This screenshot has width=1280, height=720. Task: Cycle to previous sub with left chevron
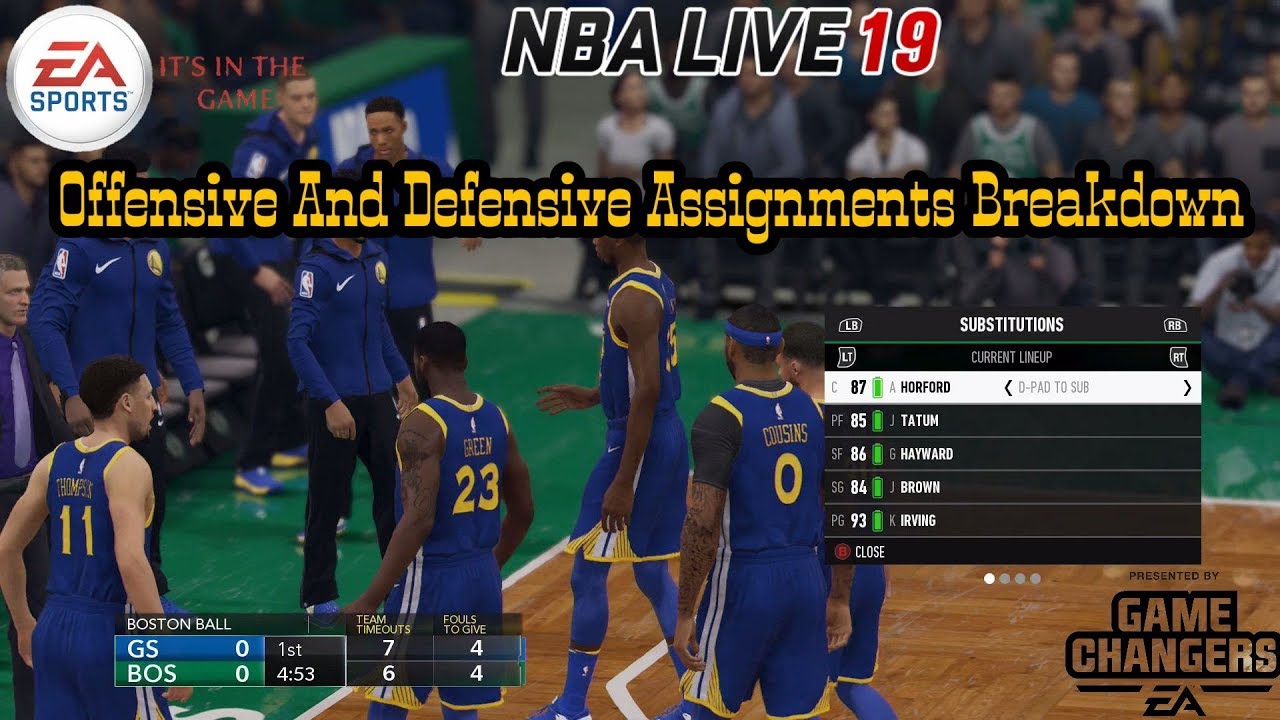pyautogui.click(x=1008, y=388)
